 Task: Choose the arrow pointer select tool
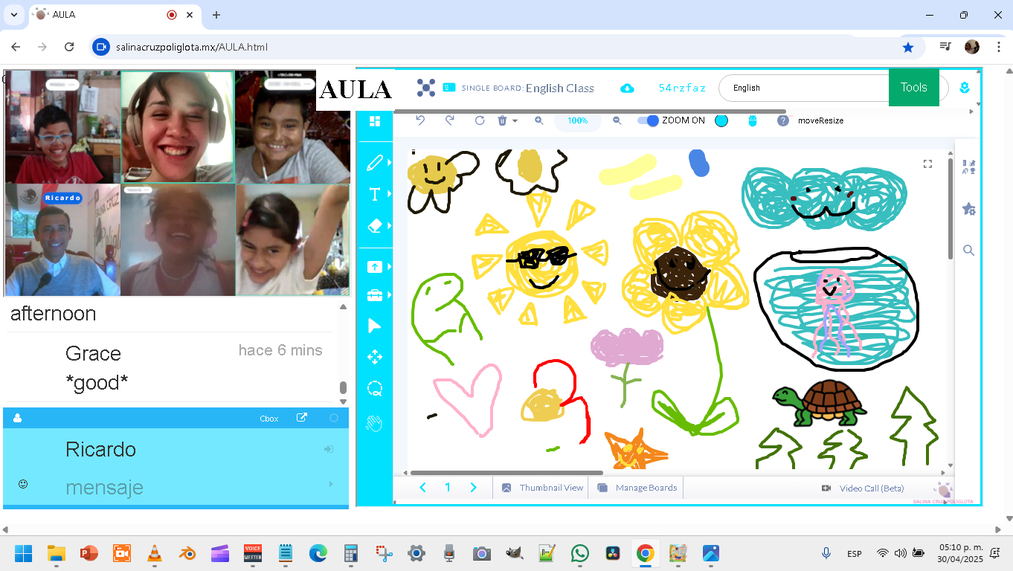pos(375,326)
